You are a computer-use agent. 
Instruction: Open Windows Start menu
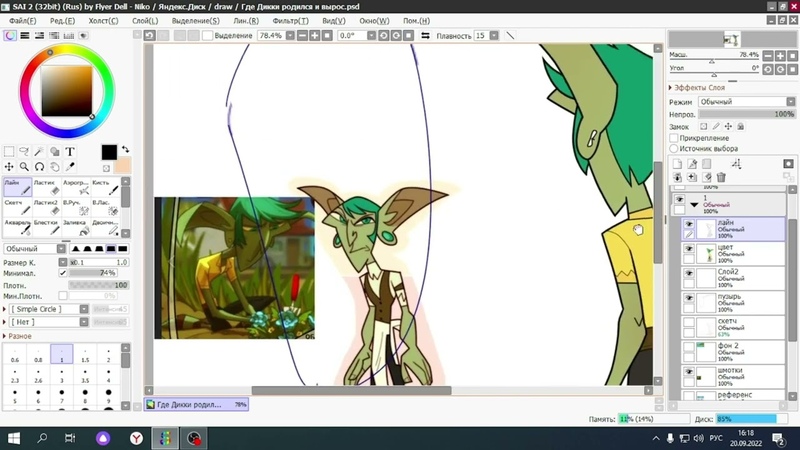point(14,438)
